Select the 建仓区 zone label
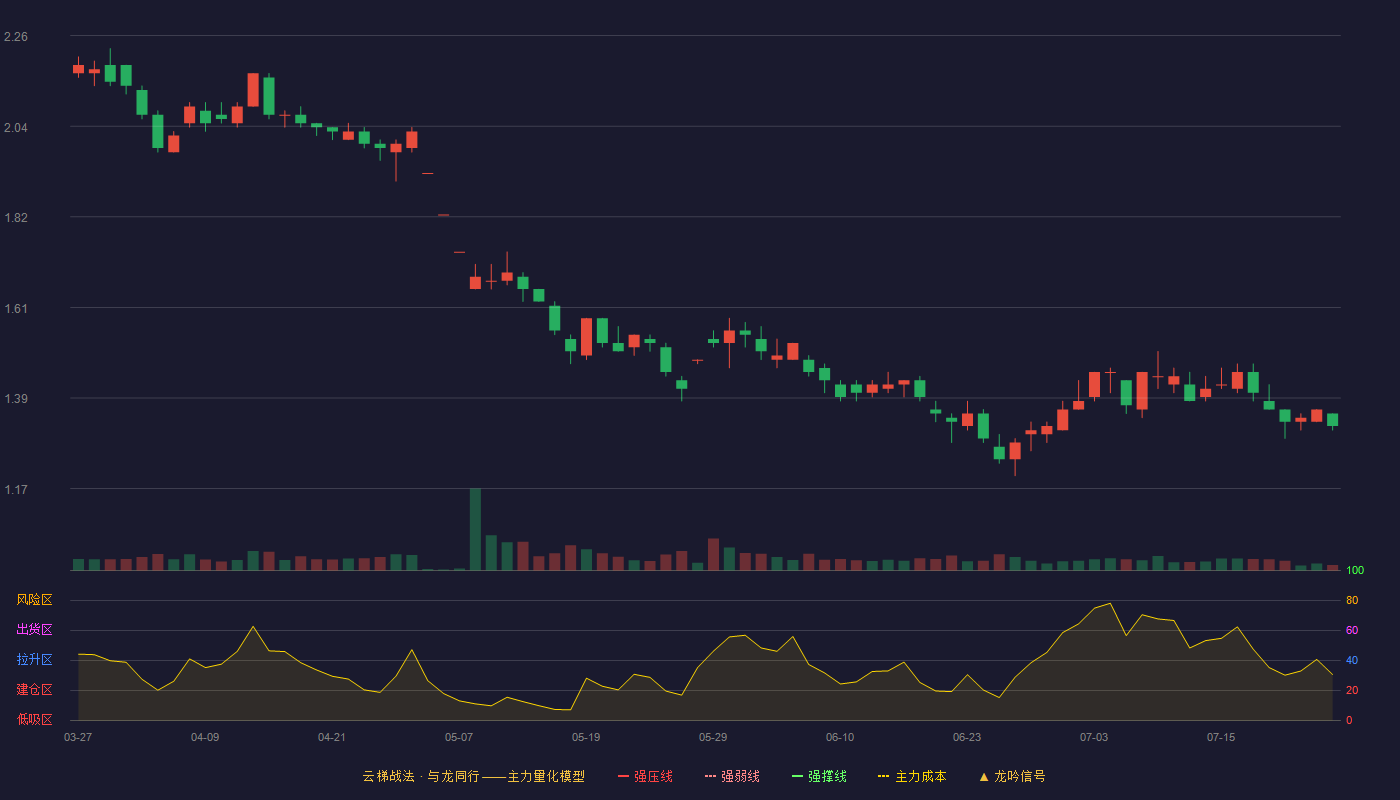Screen dimensions: 1400x800 coord(34,690)
